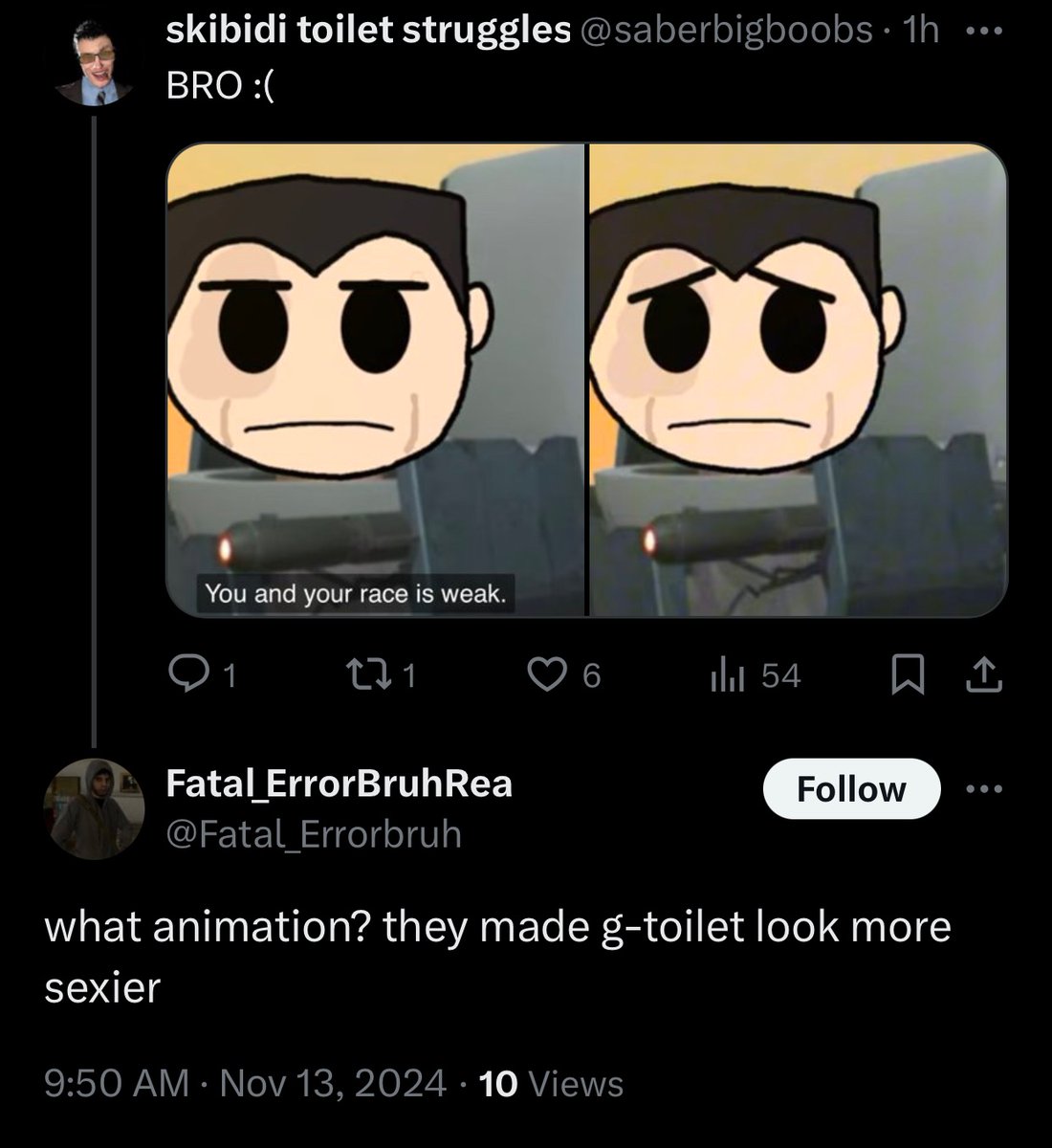Open the three-dot menu on the top tweet
Screen dimensions: 1052x1148
coord(984,32)
